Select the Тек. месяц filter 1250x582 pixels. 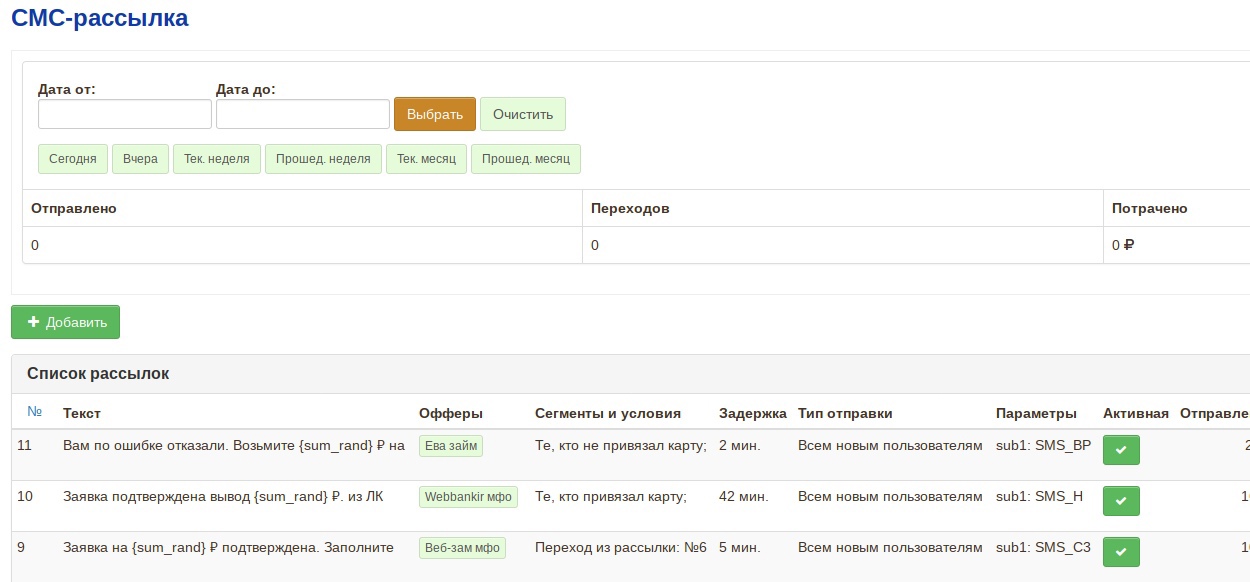[426, 159]
